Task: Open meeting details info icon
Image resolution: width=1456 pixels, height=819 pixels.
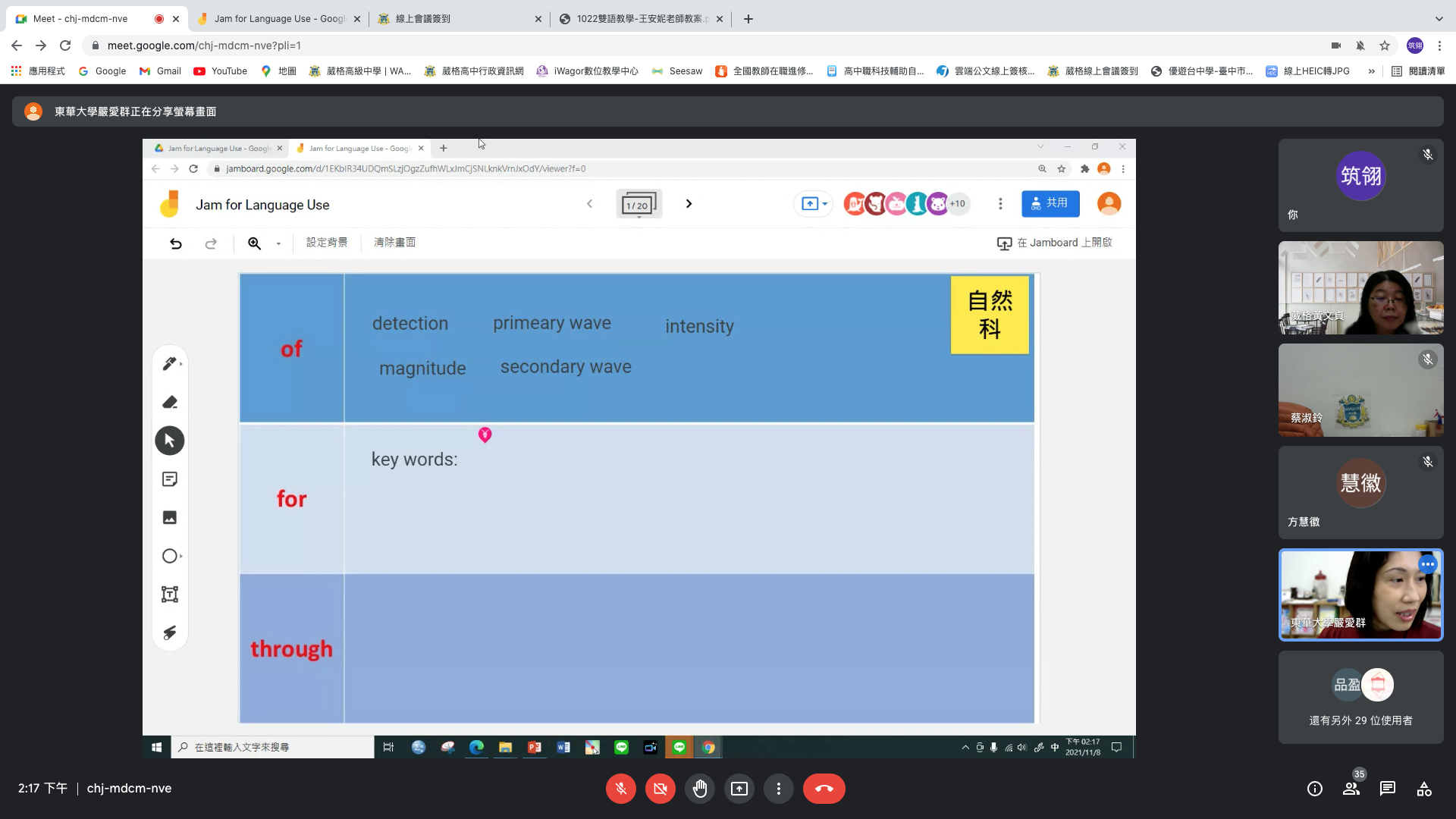Action: pyautogui.click(x=1314, y=789)
